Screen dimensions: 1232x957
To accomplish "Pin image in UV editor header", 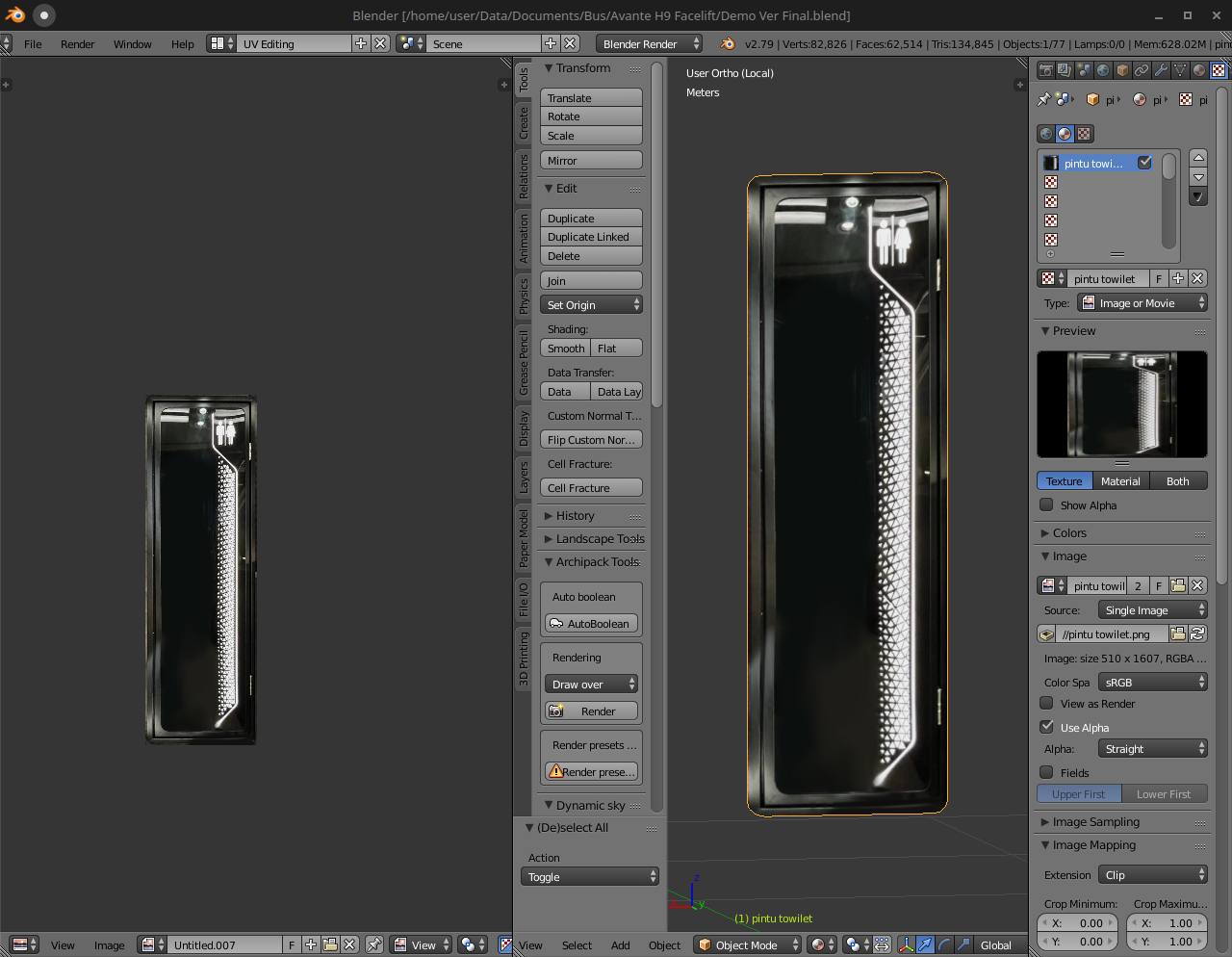I will 374,944.
